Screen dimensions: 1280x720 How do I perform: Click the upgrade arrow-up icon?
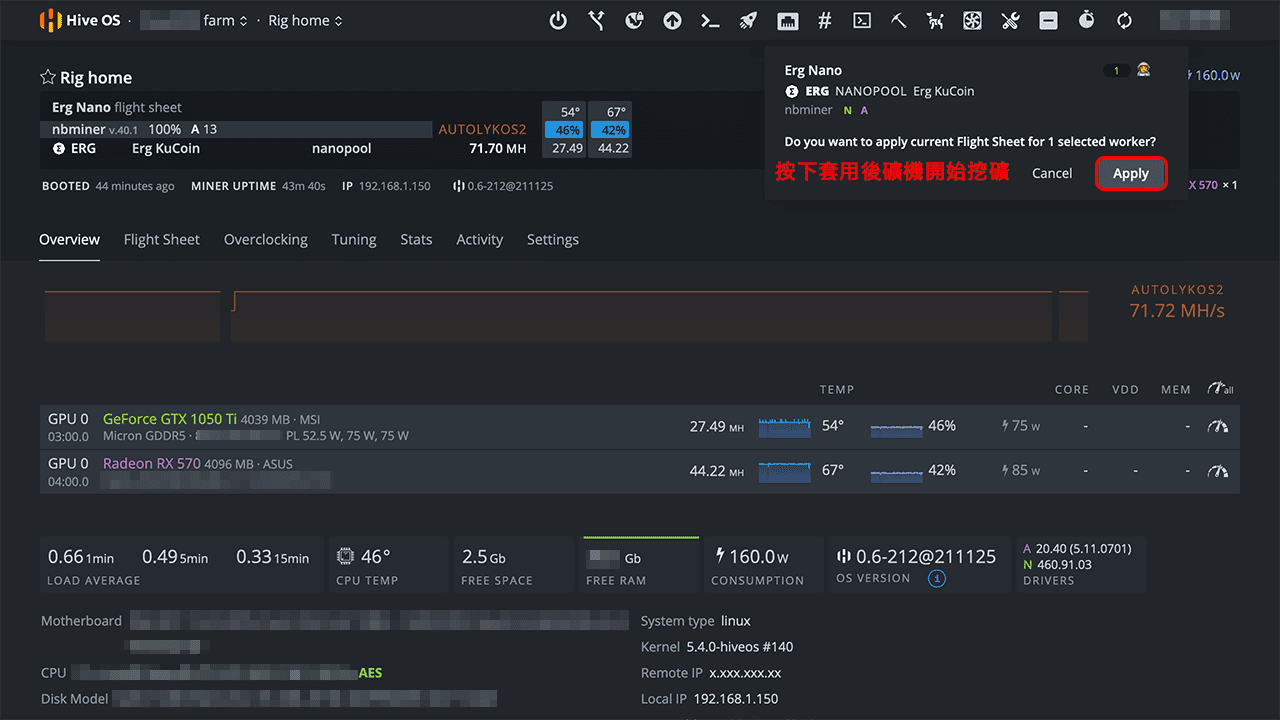[x=673, y=20]
